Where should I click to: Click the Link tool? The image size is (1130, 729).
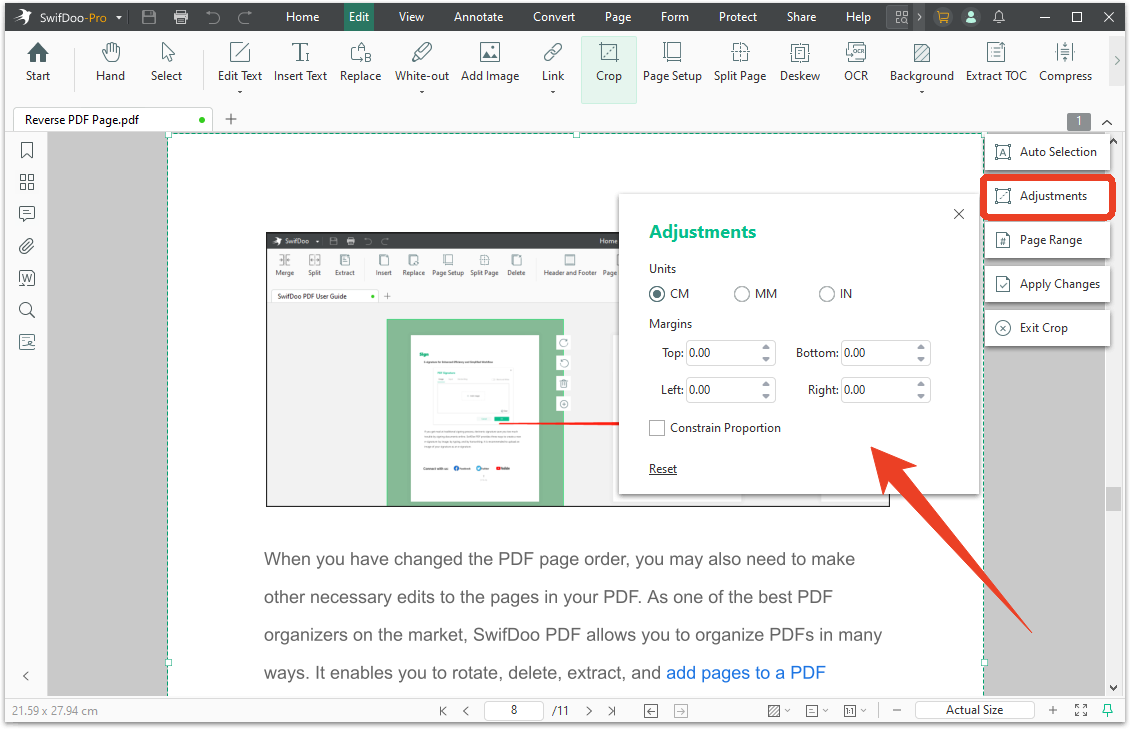tap(553, 62)
